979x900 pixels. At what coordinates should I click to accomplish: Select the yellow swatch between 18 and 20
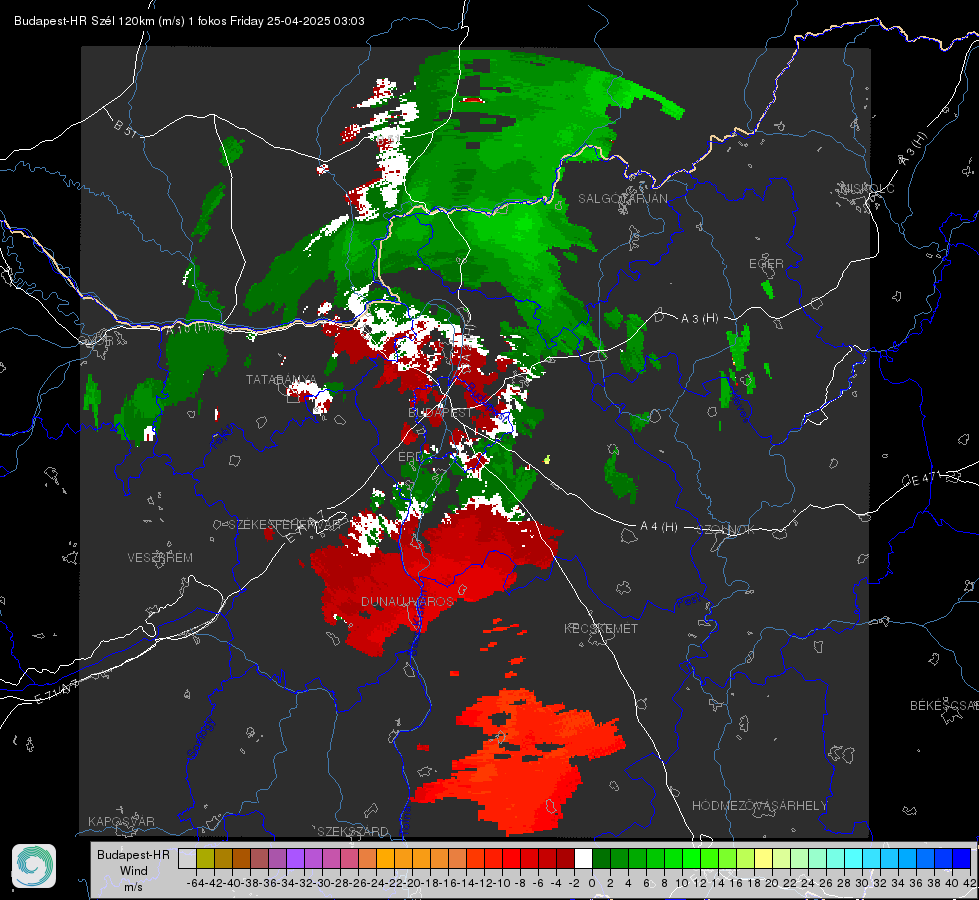(764, 859)
